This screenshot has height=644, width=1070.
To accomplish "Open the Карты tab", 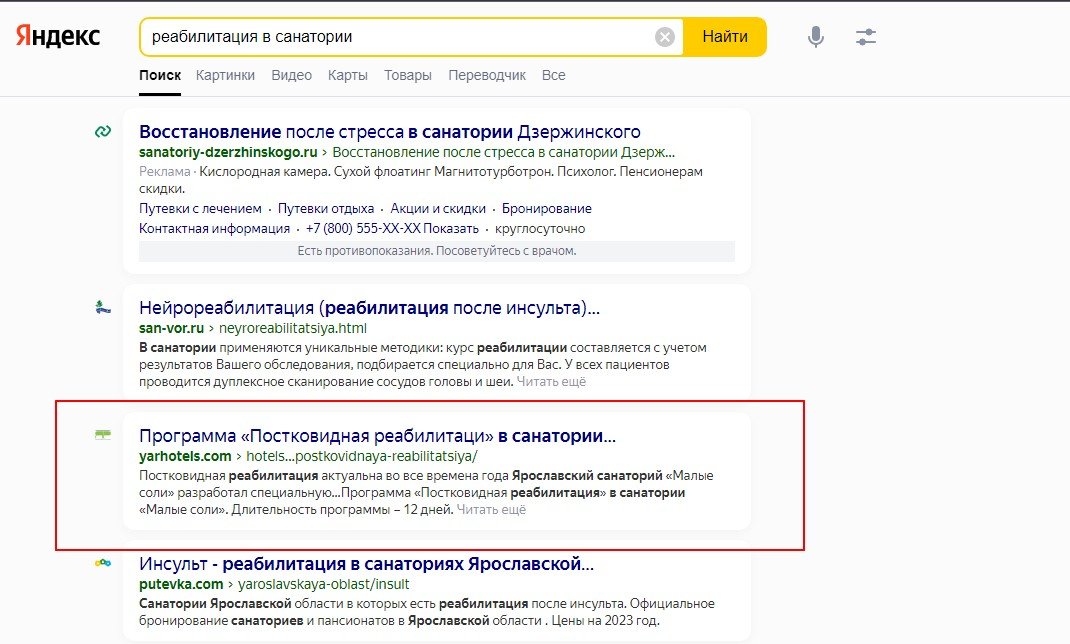I will 347,76.
